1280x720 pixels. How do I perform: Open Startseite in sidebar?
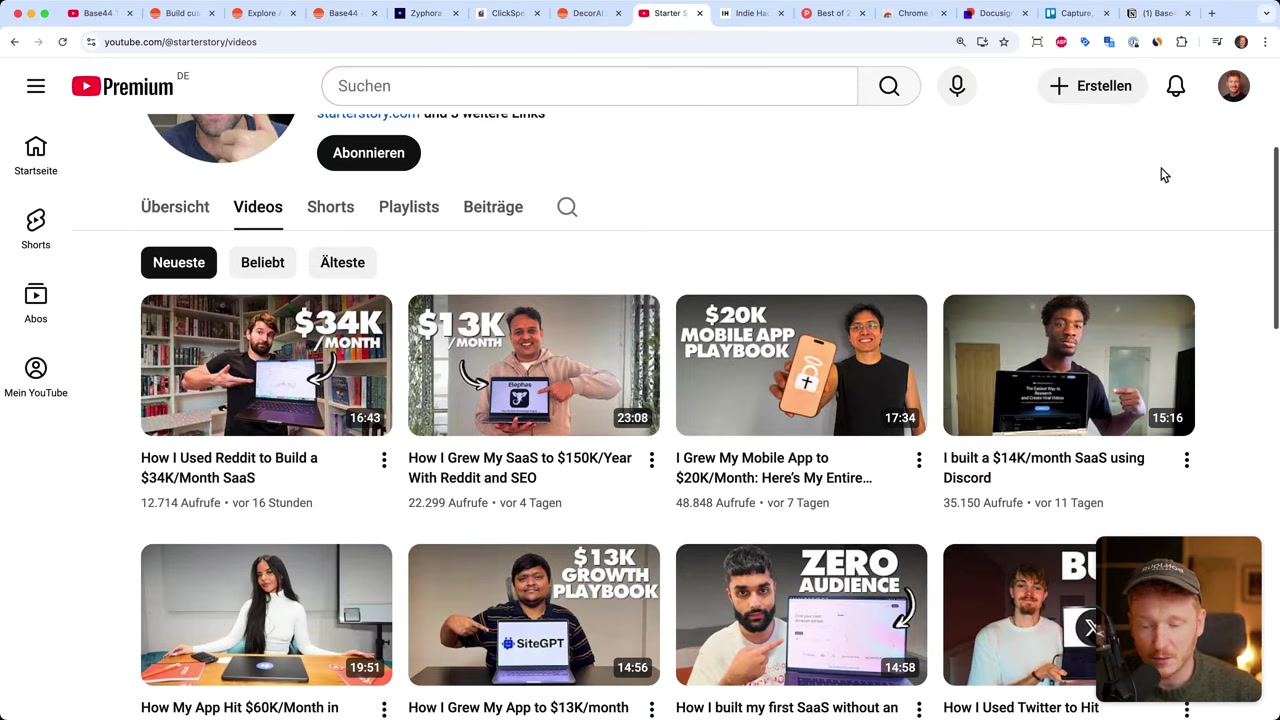[x=36, y=156]
